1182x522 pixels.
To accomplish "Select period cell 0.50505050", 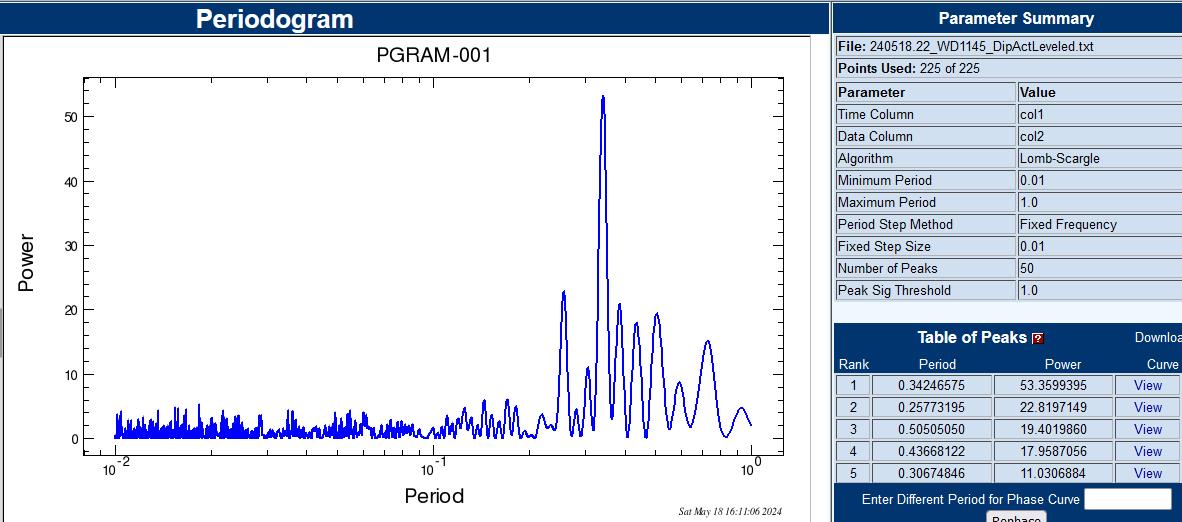I will (x=931, y=429).
